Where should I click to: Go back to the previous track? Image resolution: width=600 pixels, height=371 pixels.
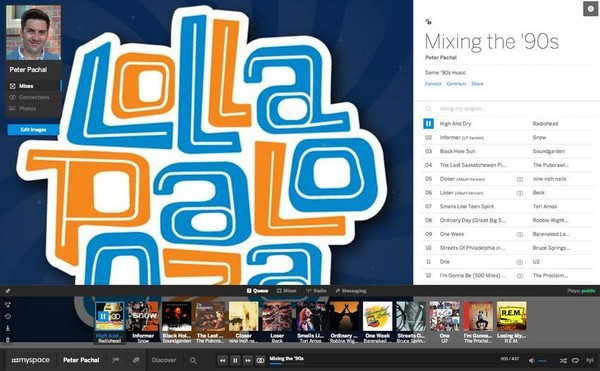tap(223, 360)
